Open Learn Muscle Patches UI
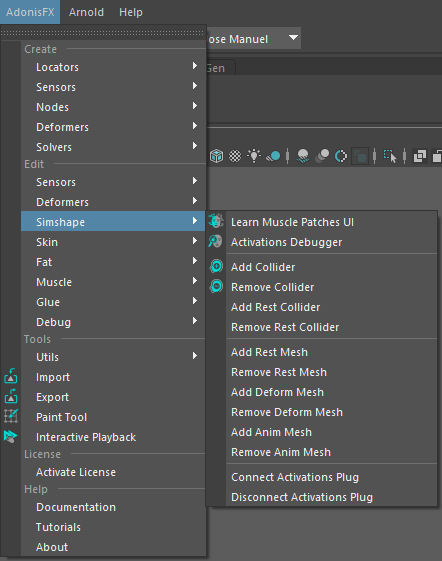Screen dimensions: 442x561 (x=322, y=222)
